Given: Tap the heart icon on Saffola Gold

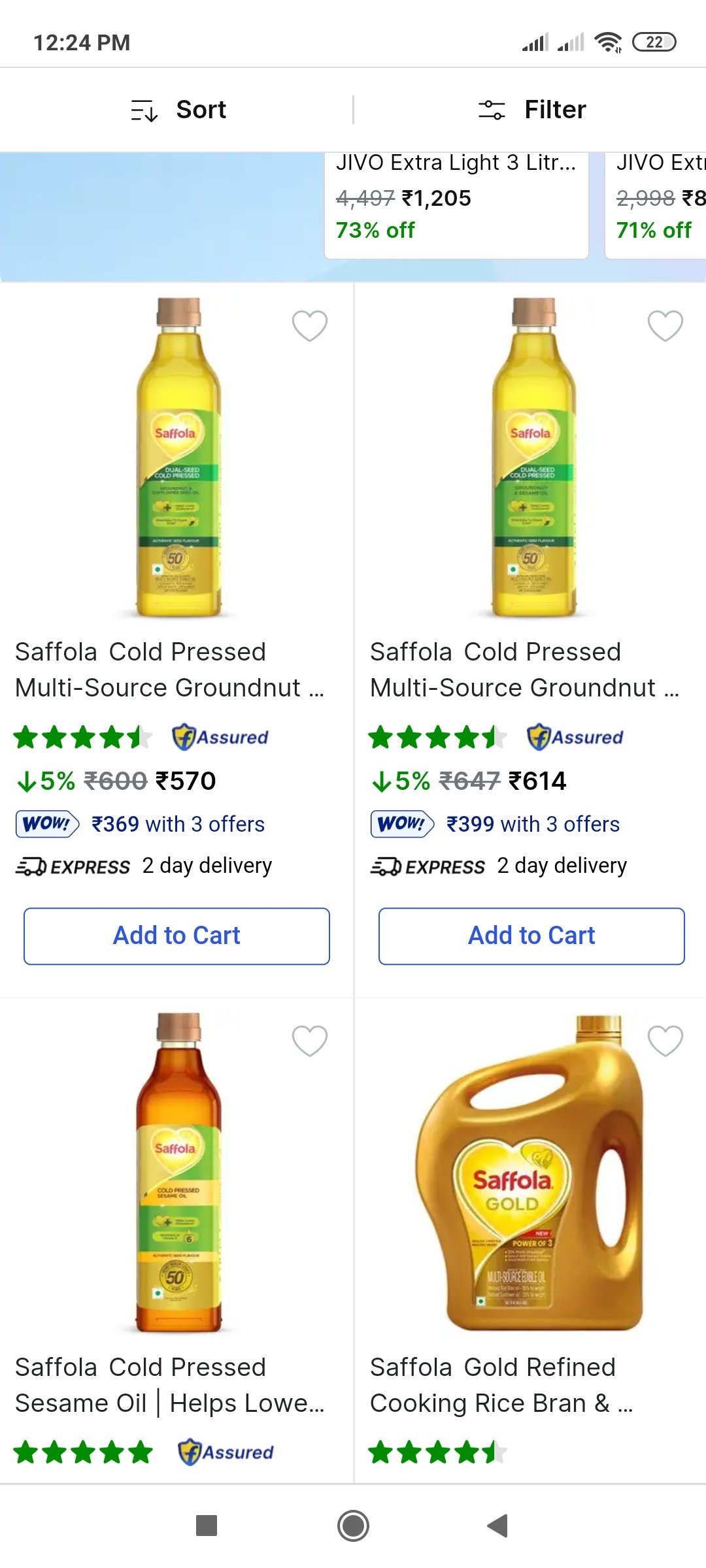Looking at the screenshot, I should 665,1040.
